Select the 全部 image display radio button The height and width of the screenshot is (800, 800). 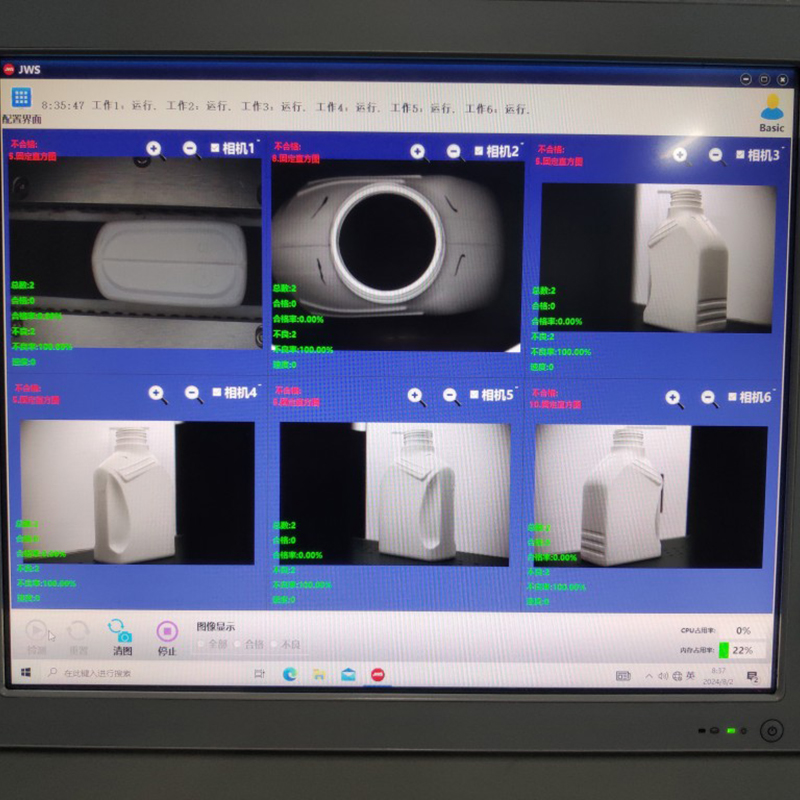coord(201,644)
